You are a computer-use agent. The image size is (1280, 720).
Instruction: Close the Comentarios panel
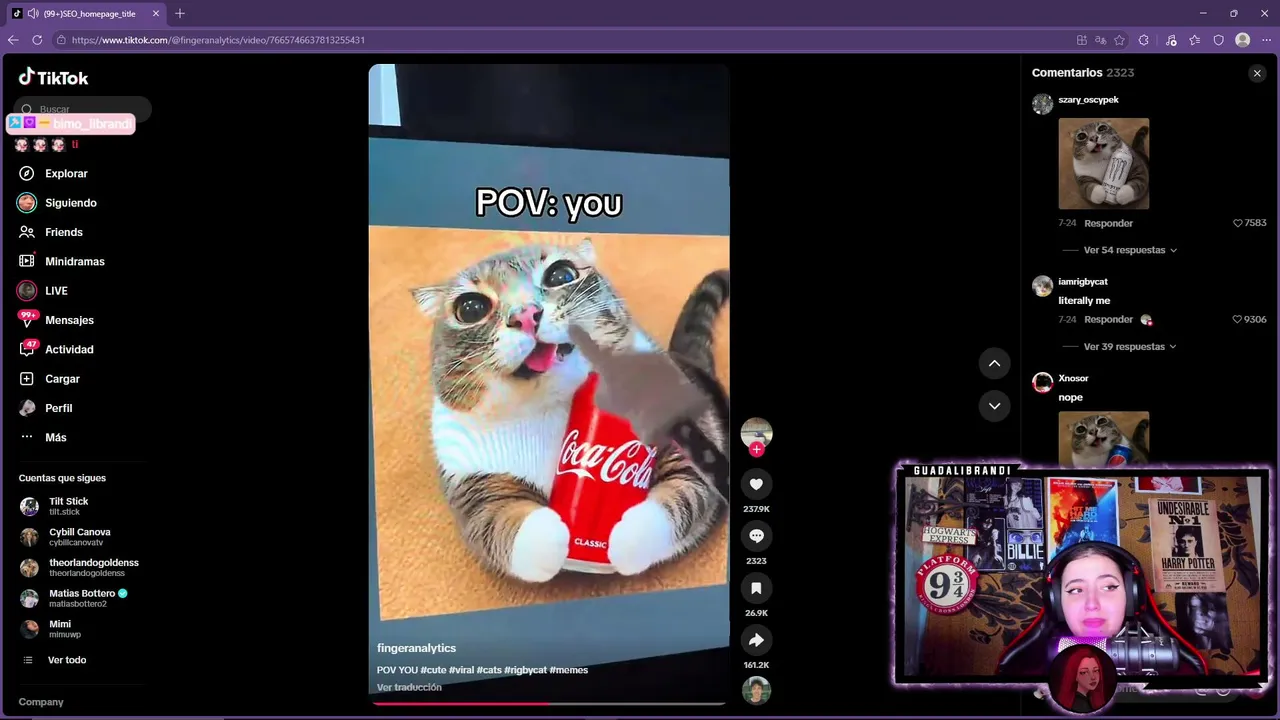point(1257,73)
